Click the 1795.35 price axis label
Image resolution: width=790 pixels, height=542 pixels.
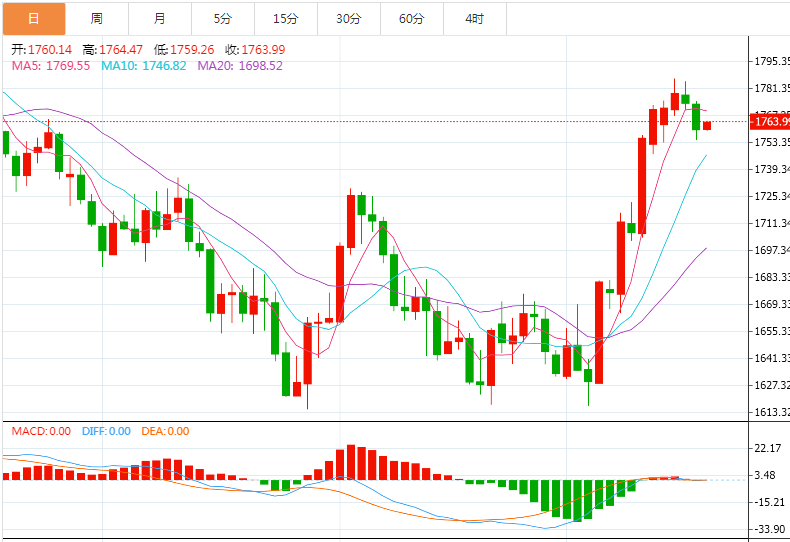pos(771,61)
